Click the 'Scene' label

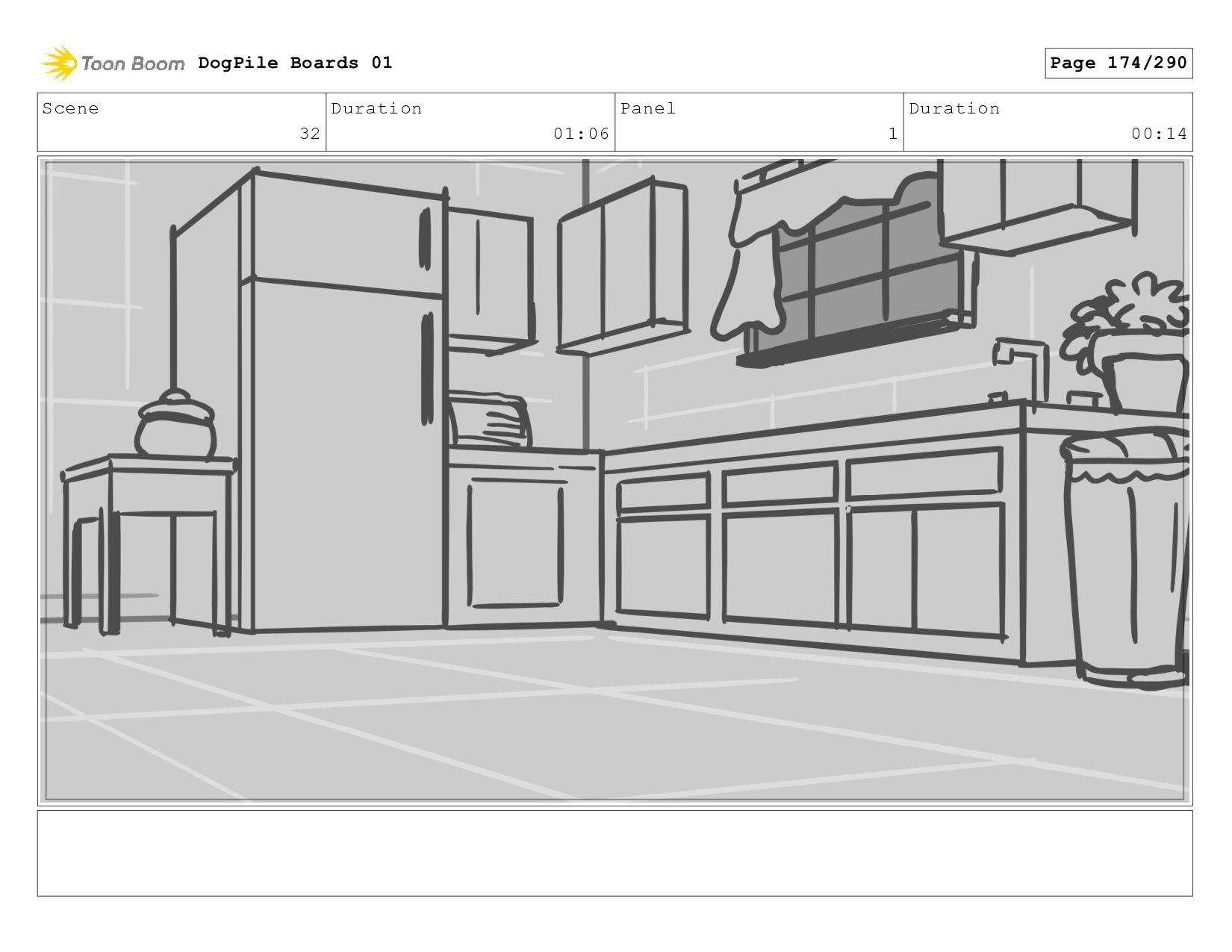click(70, 108)
